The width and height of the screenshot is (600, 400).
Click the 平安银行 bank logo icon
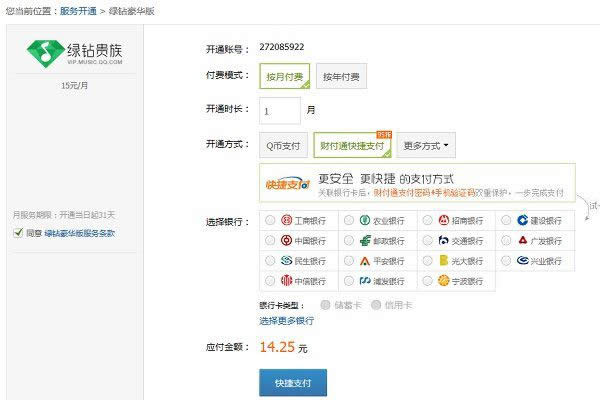point(365,261)
